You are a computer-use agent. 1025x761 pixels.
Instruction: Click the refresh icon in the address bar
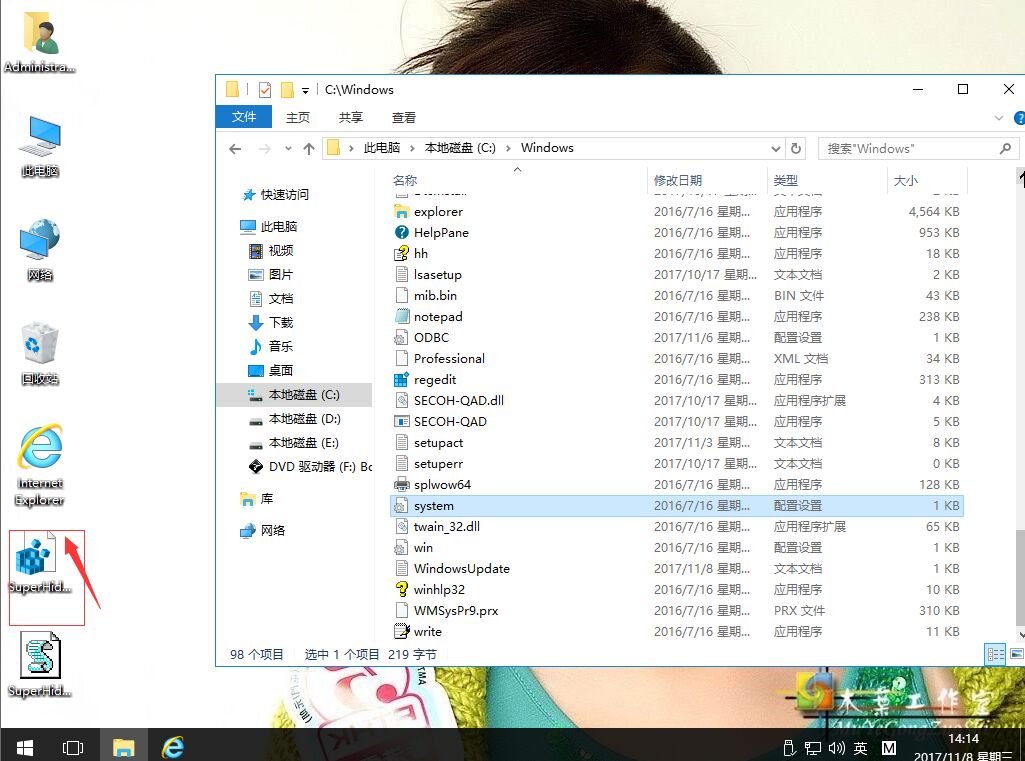(x=797, y=147)
